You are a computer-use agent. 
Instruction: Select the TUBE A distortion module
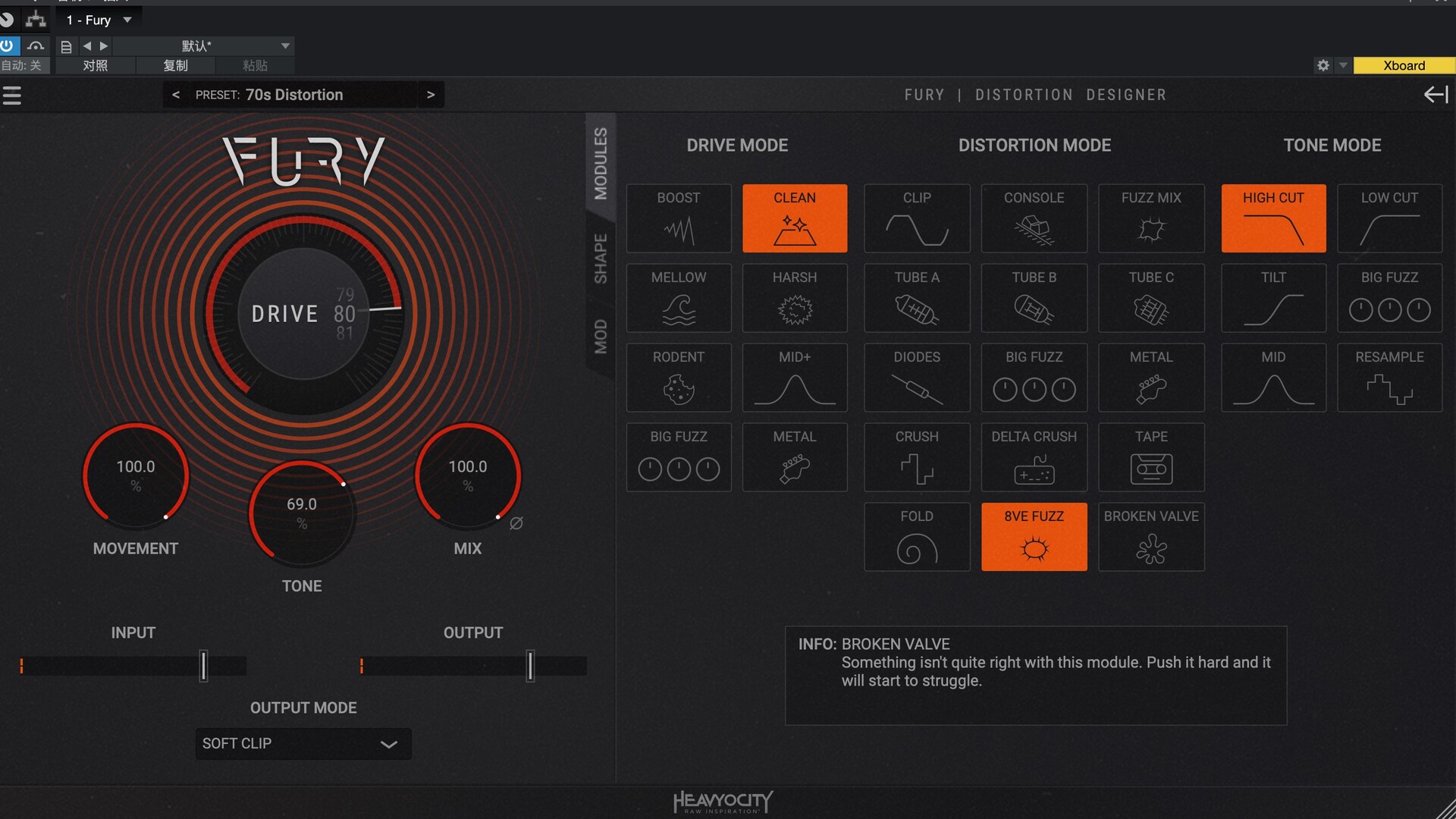tap(917, 298)
